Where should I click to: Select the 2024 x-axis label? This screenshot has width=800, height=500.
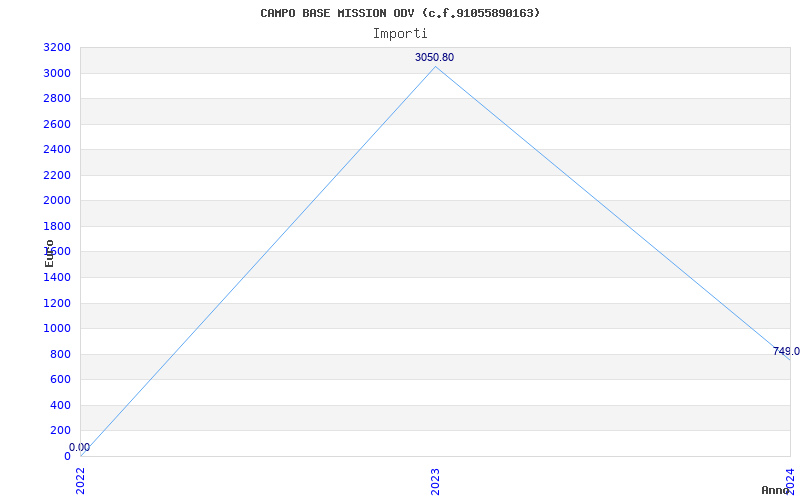coord(790,481)
